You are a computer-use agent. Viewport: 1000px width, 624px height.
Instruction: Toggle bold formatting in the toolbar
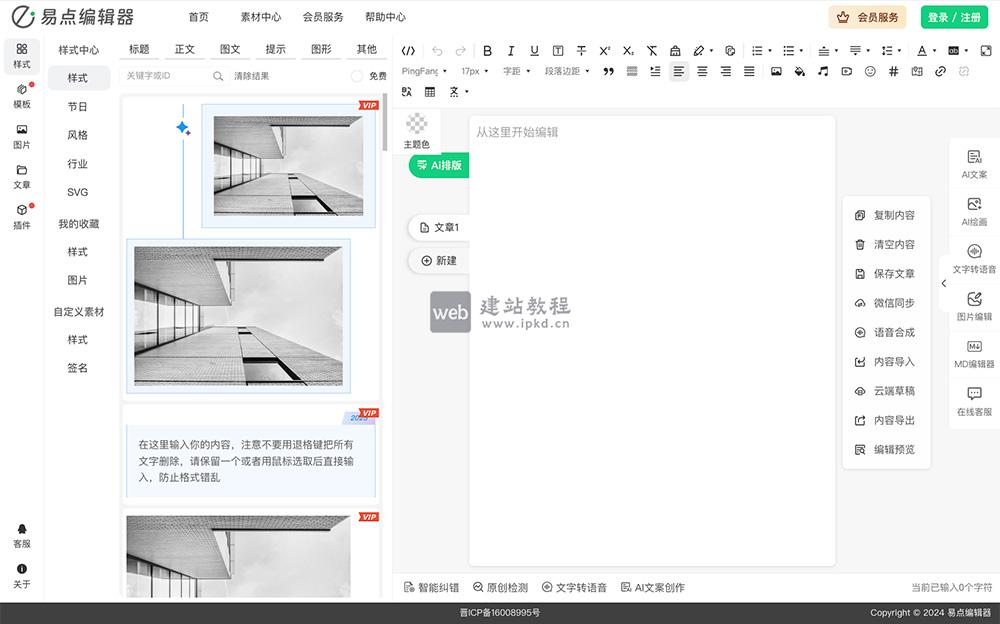tap(487, 50)
